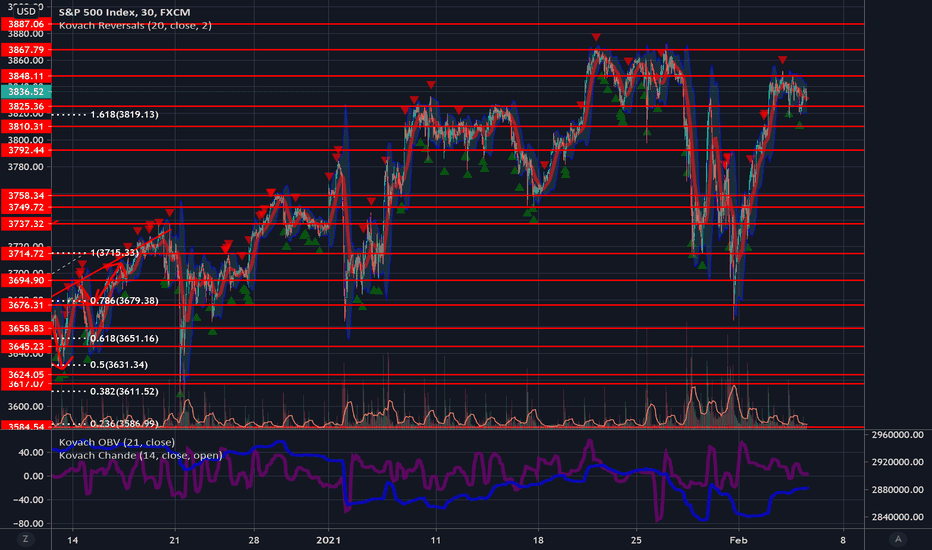
Task: Select the 0.786(3679.38) Fibonacci label
Action: (x=124, y=300)
